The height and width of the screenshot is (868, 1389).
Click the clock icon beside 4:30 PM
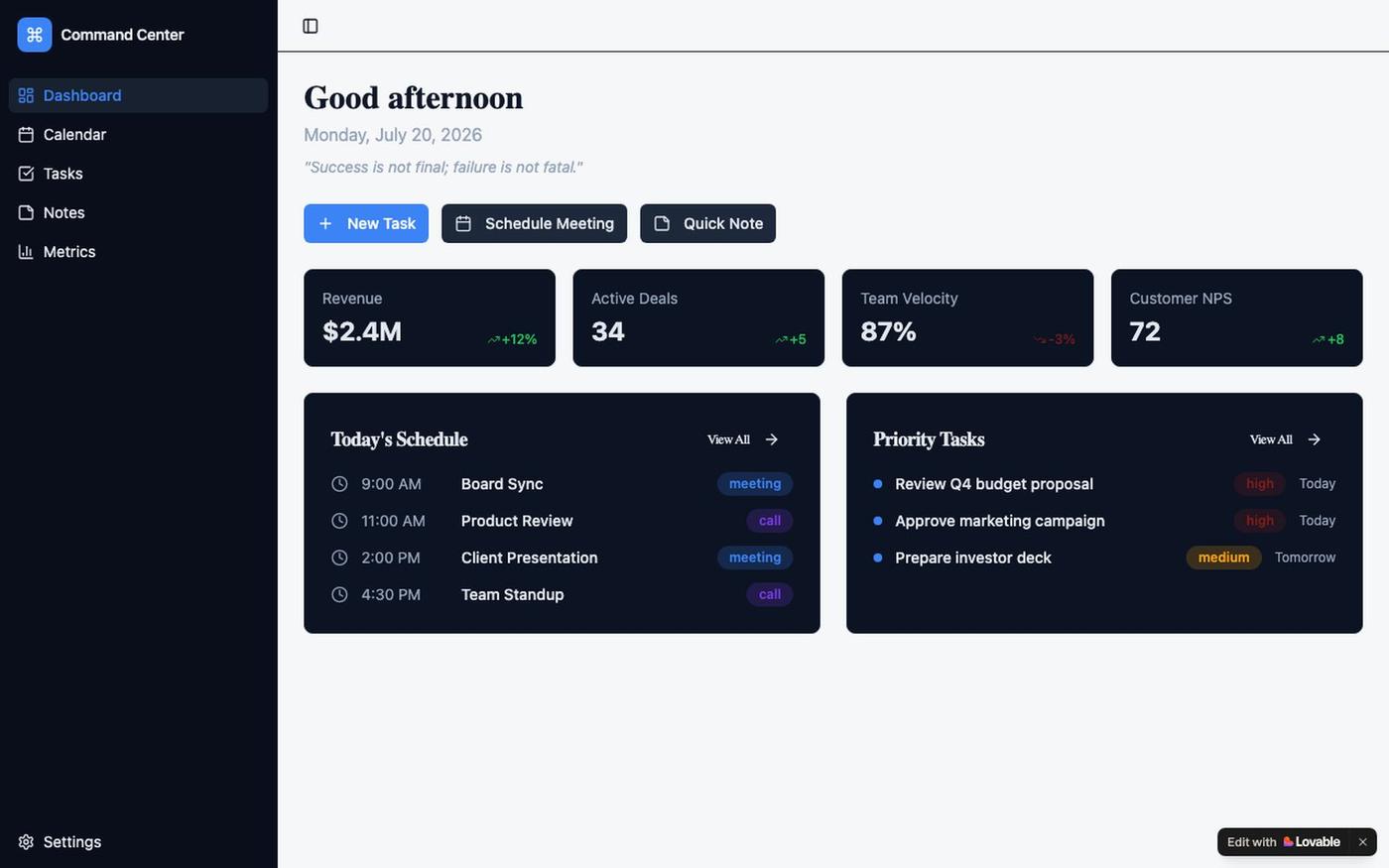pos(339,594)
